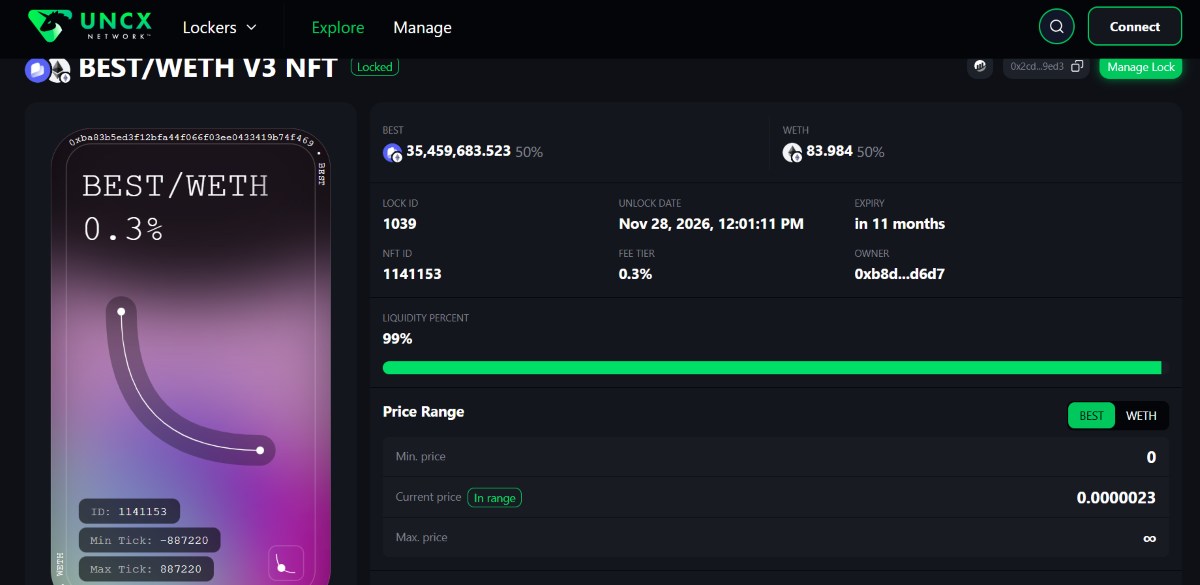This screenshot has height=585, width=1200.
Task: Click the BEST/WETH pair icon in title
Action: click(x=47, y=70)
